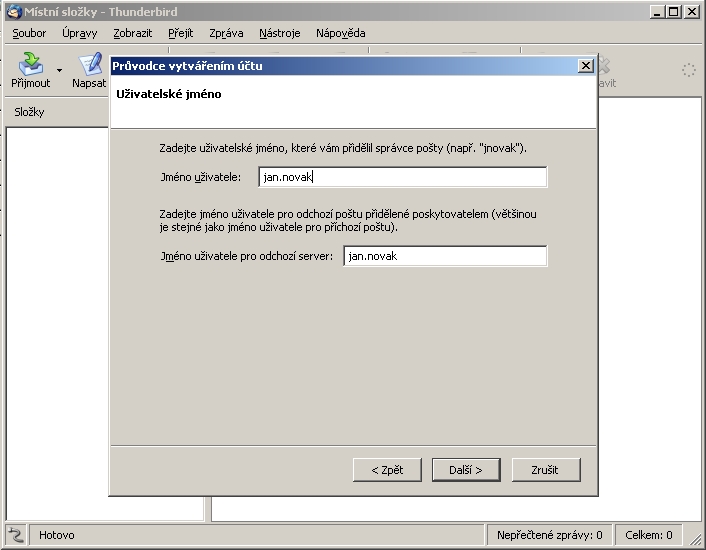
Task: Open the Úpravy menu
Action: [79, 33]
